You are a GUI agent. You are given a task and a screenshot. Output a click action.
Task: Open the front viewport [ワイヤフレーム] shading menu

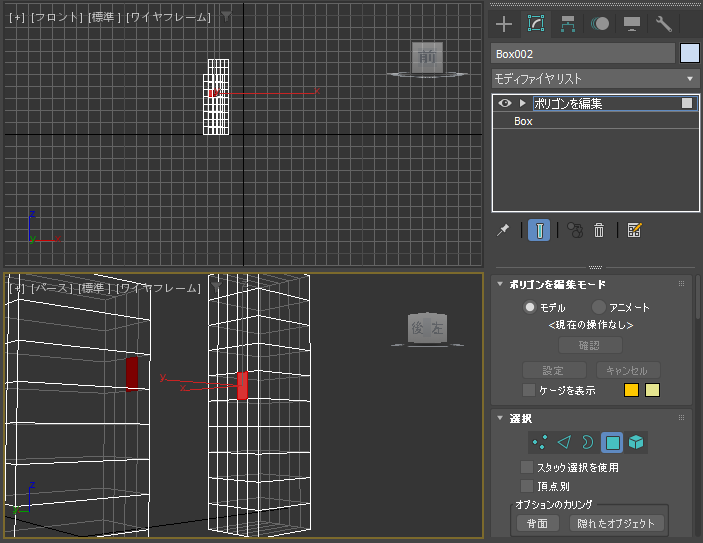169,17
